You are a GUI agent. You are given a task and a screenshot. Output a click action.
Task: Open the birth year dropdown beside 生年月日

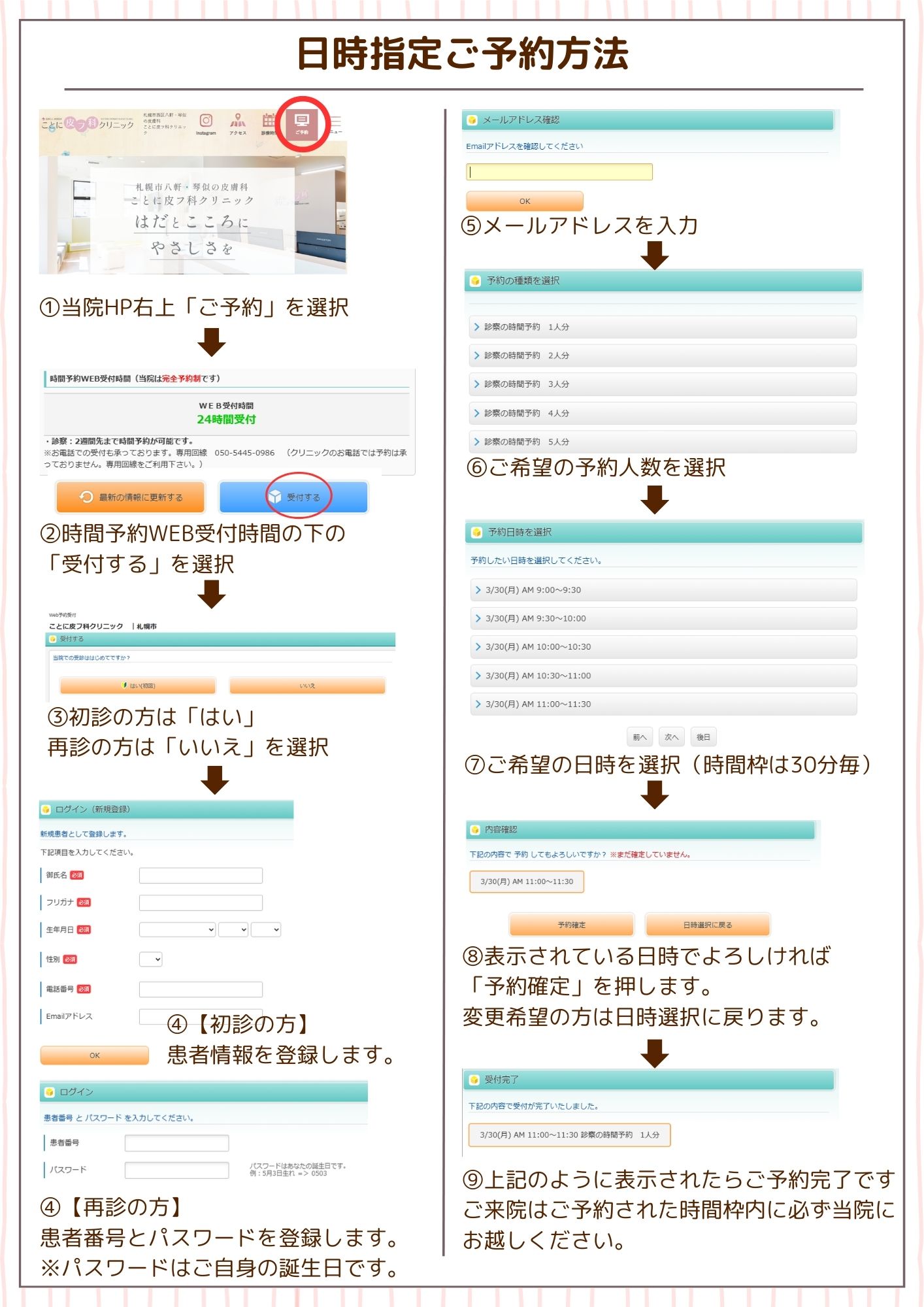[x=177, y=929]
